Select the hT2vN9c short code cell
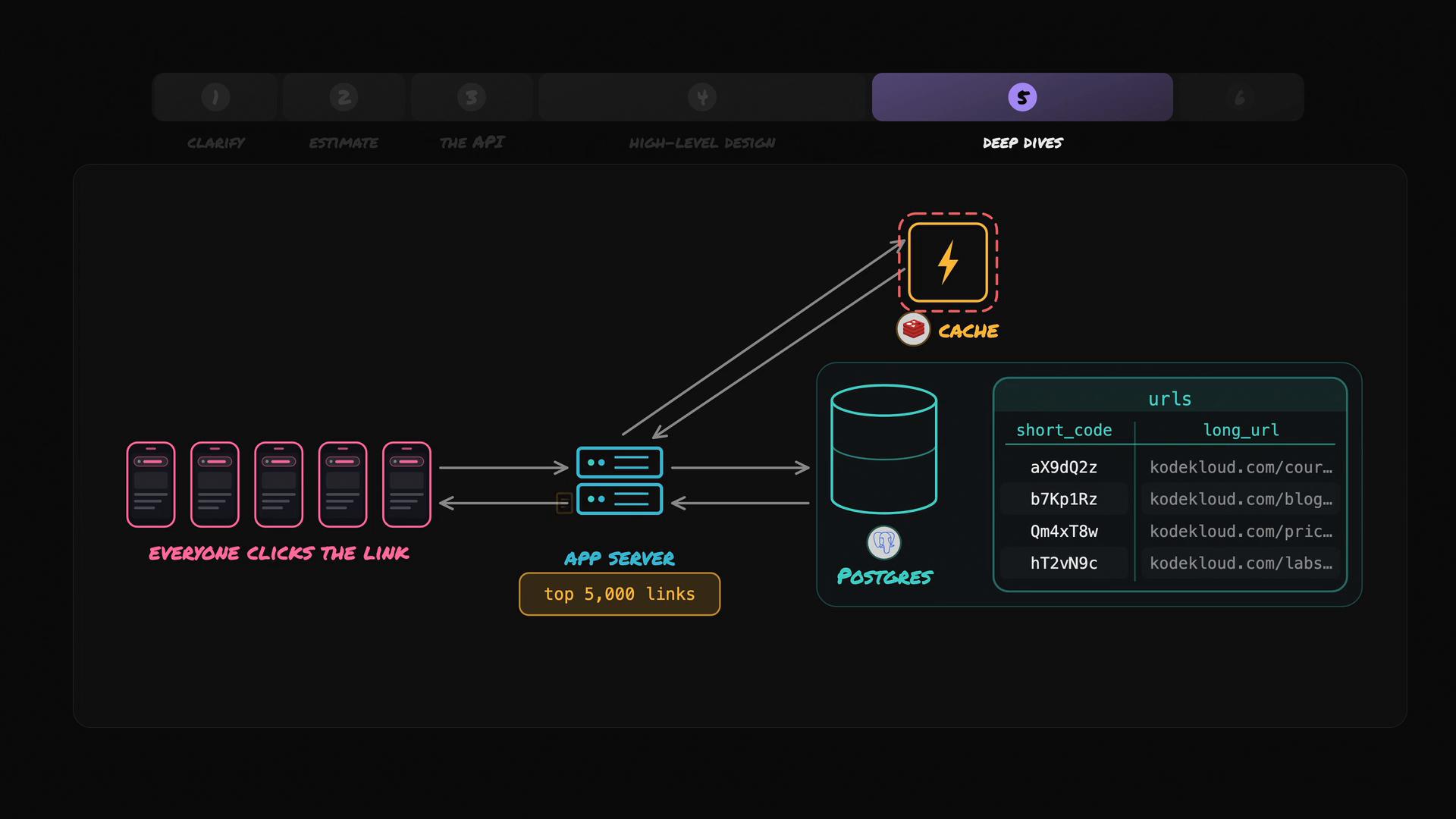Screen dimensions: 1456x819 click(x=1064, y=563)
